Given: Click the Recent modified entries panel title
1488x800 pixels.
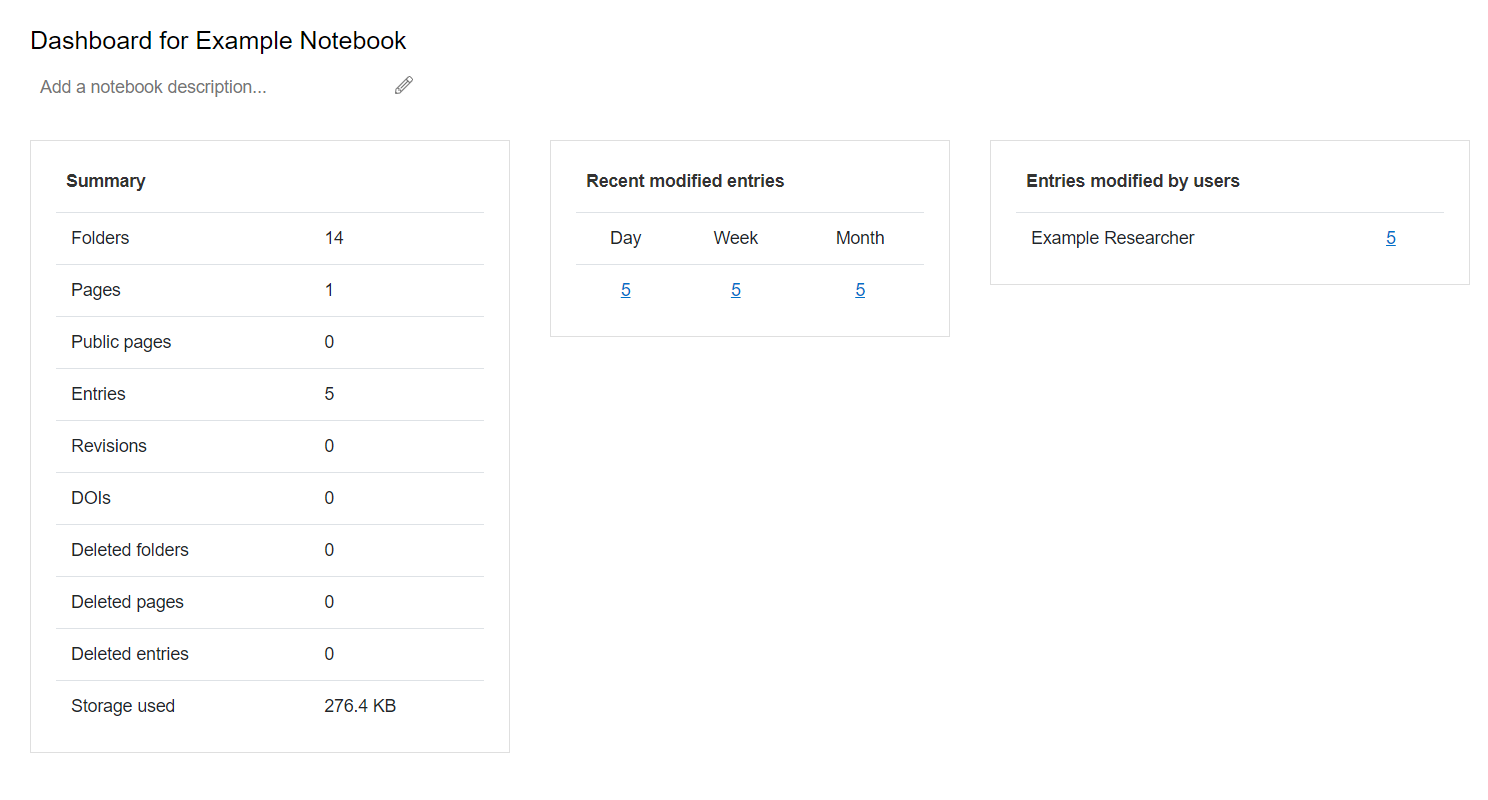Looking at the screenshot, I should coord(685,181).
